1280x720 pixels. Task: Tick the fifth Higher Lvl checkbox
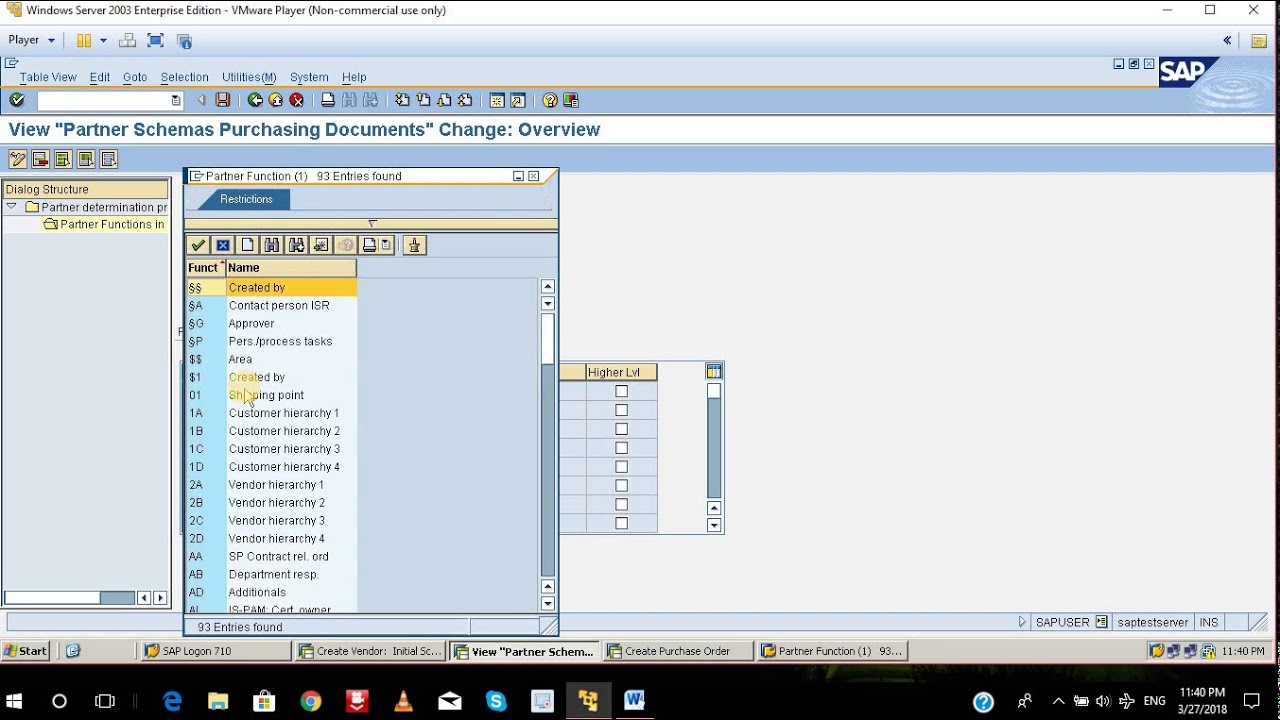[x=621, y=467]
